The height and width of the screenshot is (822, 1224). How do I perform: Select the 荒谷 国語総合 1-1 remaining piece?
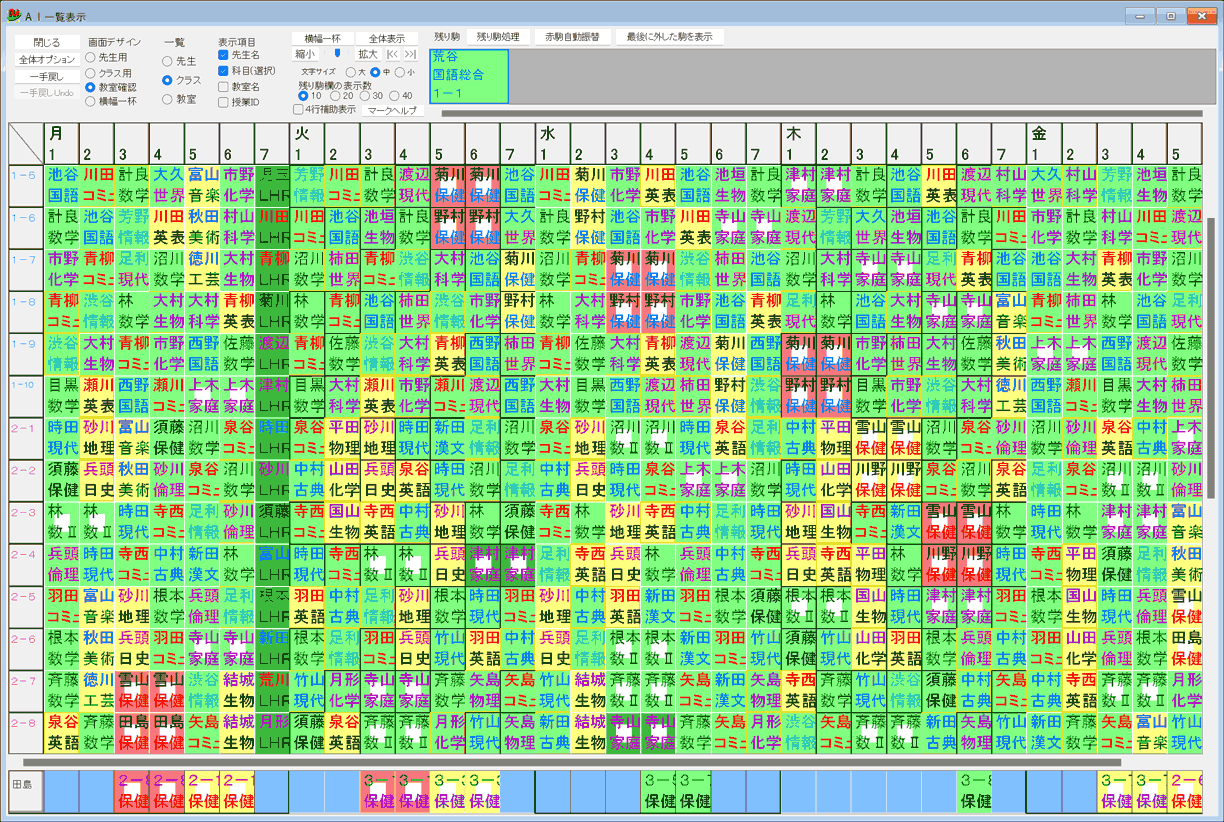[469, 75]
